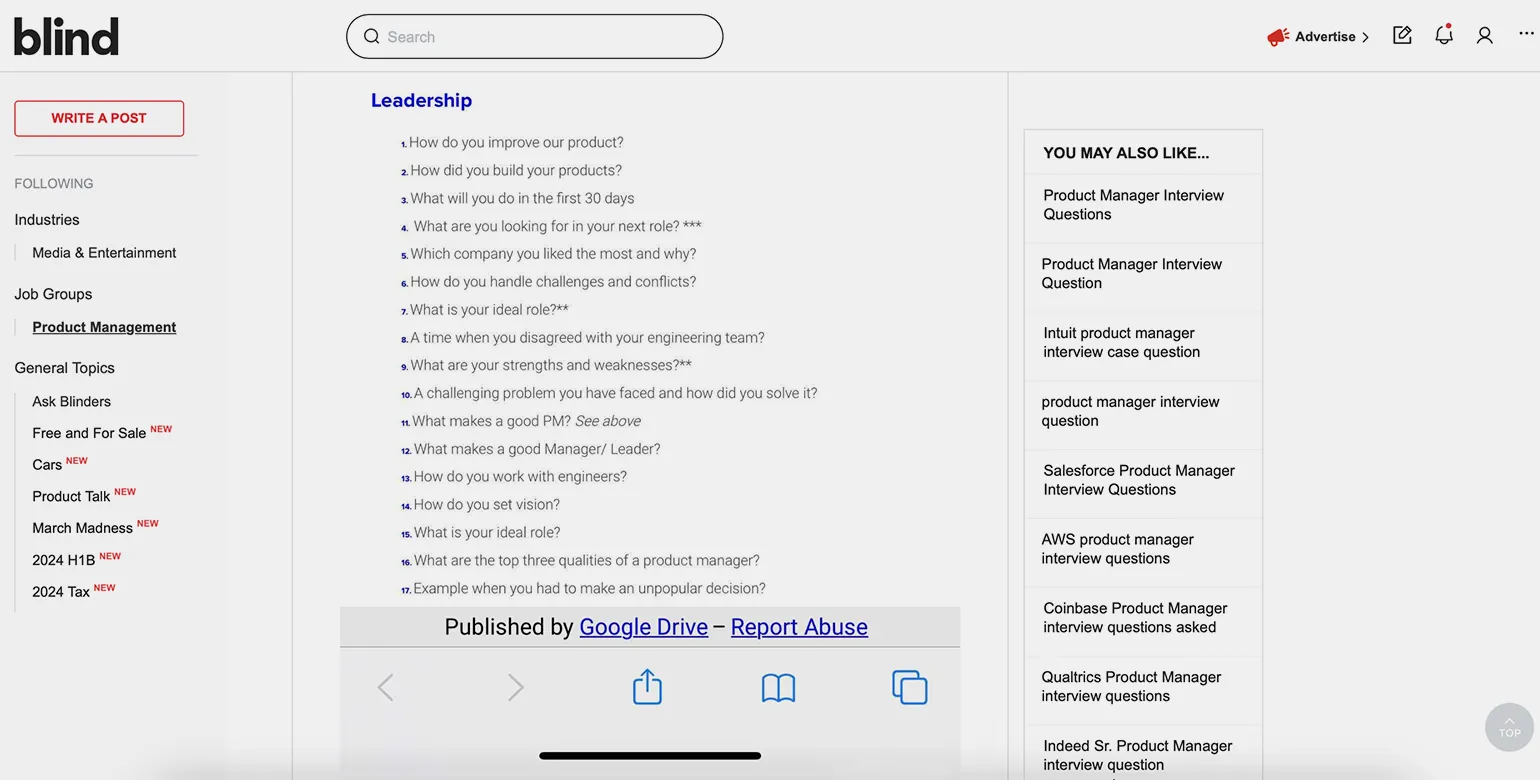Open Media & Entertainment industry
The width and height of the screenshot is (1540, 780).
pyautogui.click(x=104, y=253)
